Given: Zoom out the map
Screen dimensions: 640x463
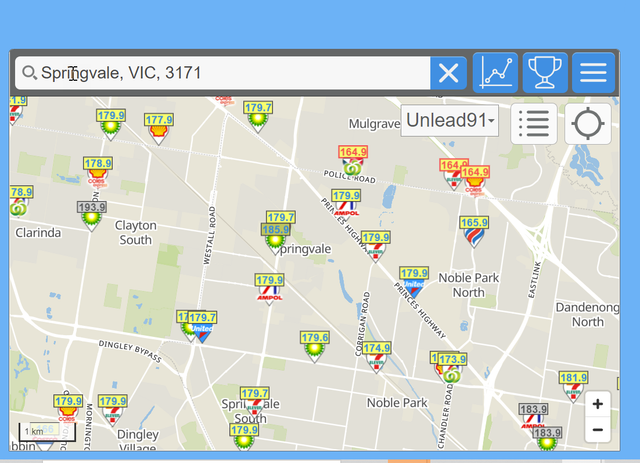Looking at the screenshot, I should [598, 430].
